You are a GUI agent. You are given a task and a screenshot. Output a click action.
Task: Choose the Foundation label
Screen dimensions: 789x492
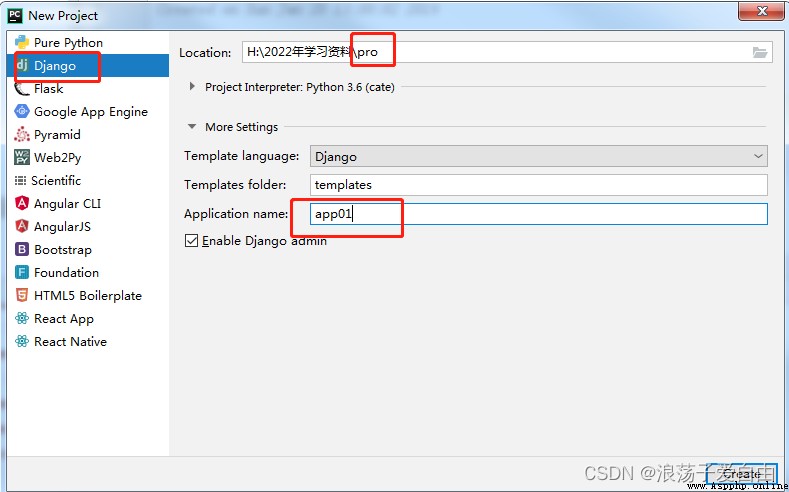pyautogui.click(x=66, y=272)
